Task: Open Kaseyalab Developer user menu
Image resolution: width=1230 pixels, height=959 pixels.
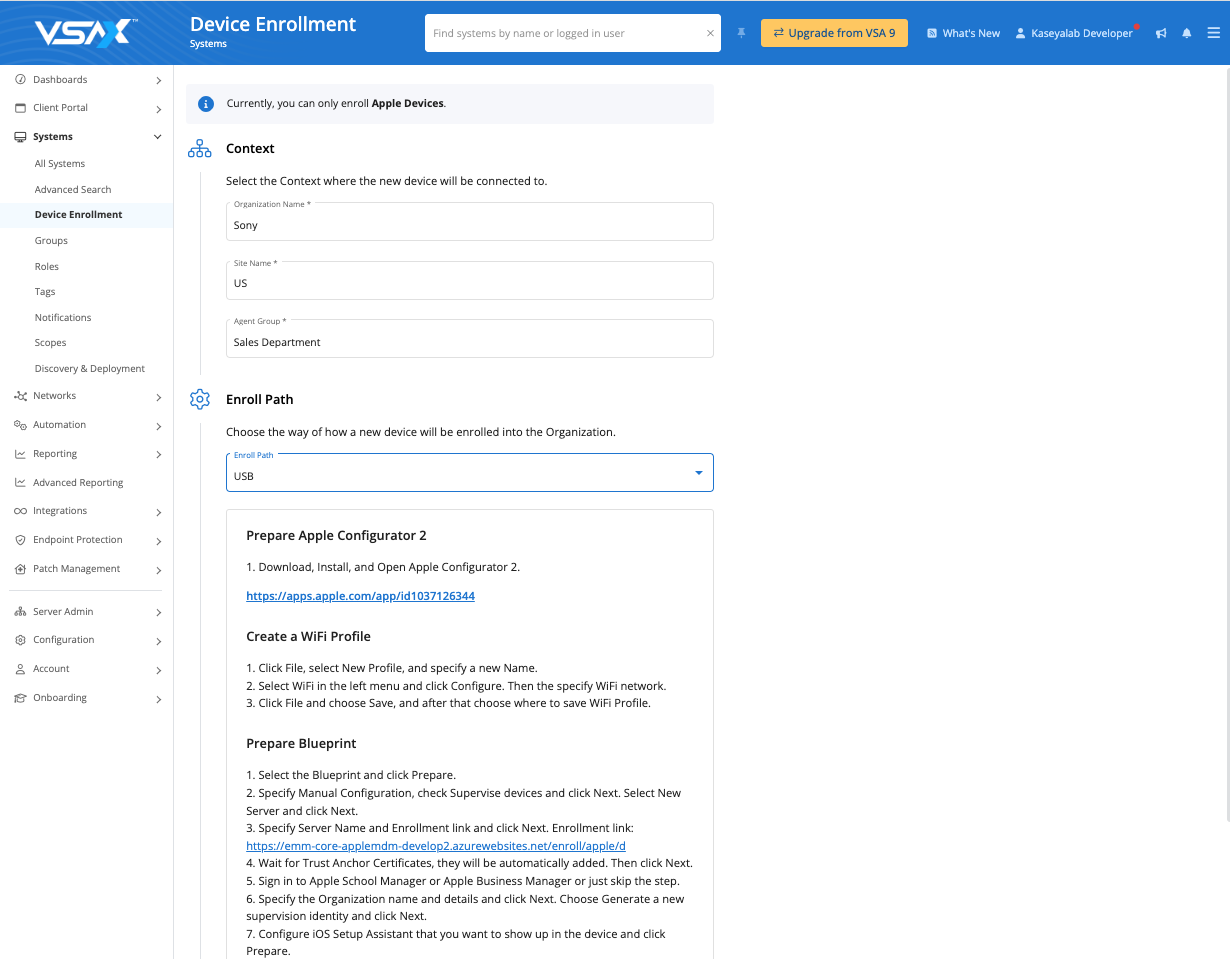Action: pos(1075,33)
